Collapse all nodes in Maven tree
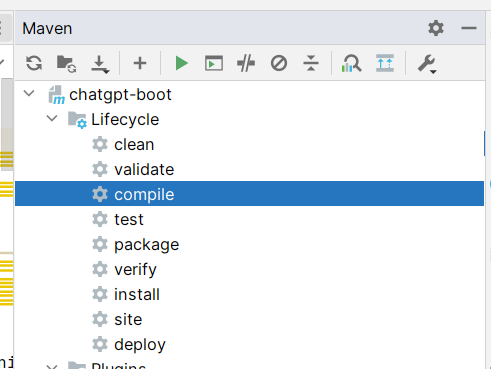The height and width of the screenshot is (369, 491). 311,63
